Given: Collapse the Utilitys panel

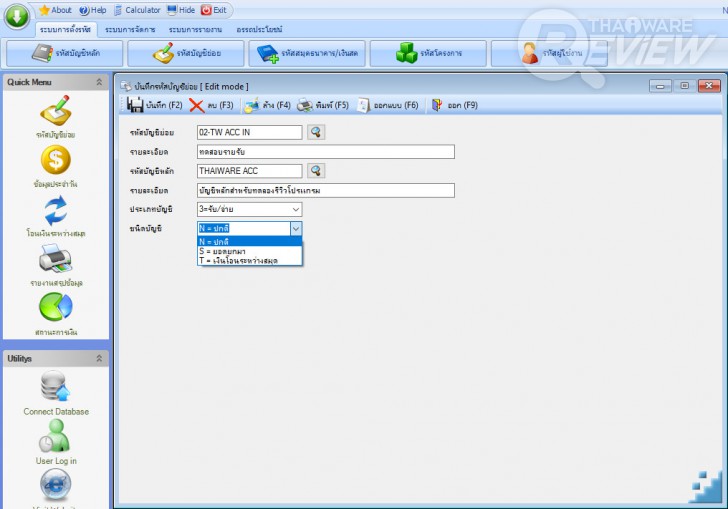Looking at the screenshot, I should coord(99,359).
